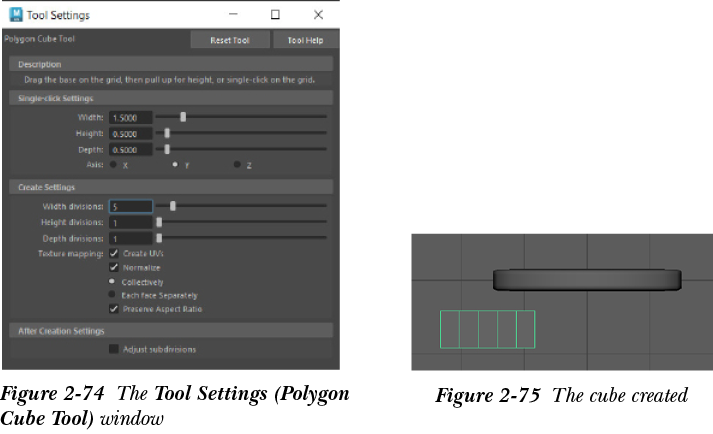Toggle the Preserve Aspect Ratio checkbox
This screenshot has width=713, height=434.
(114, 309)
